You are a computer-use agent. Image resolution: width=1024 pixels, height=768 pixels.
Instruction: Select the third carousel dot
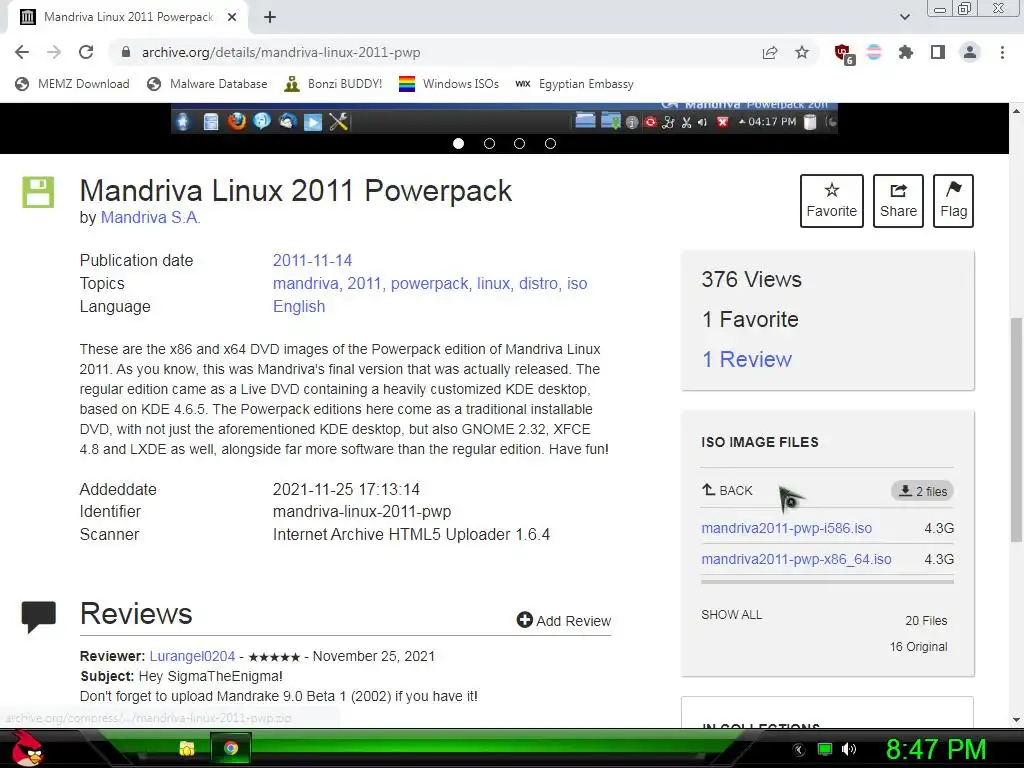coord(519,144)
